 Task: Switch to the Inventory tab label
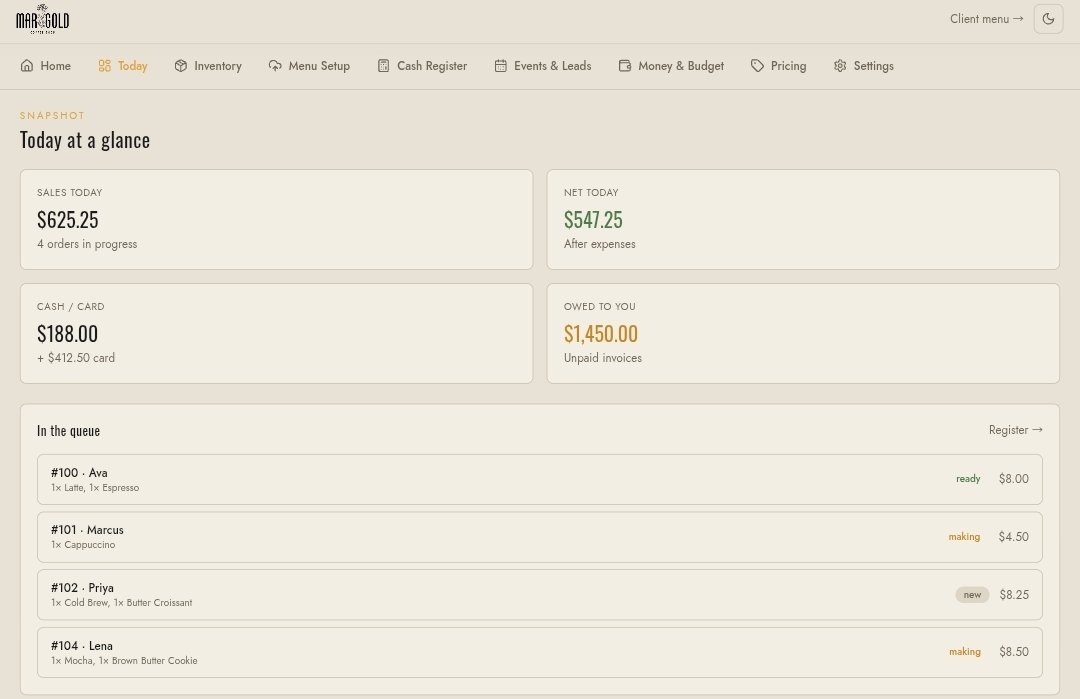pos(218,66)
